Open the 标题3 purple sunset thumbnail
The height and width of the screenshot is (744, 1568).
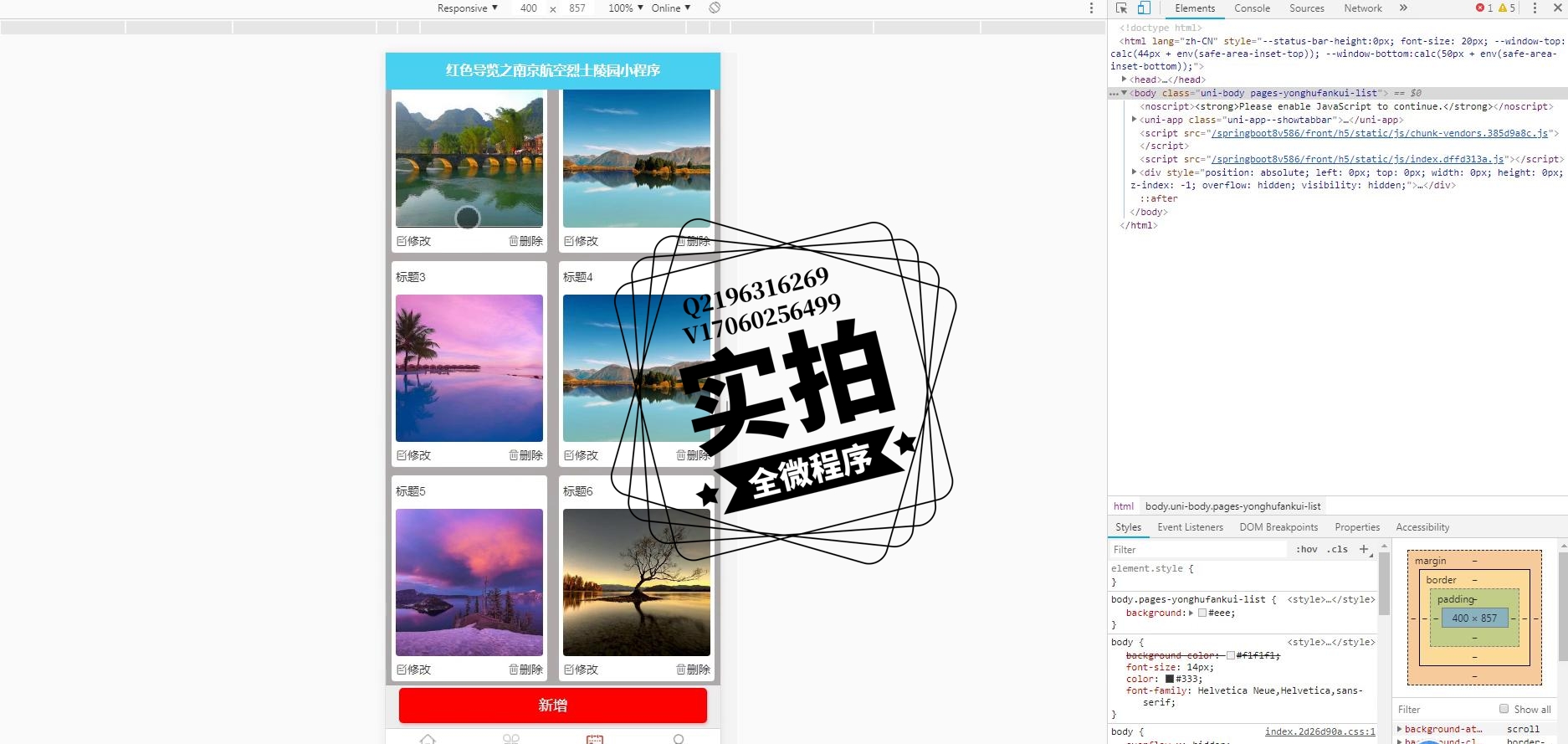(x=469, y=368)
